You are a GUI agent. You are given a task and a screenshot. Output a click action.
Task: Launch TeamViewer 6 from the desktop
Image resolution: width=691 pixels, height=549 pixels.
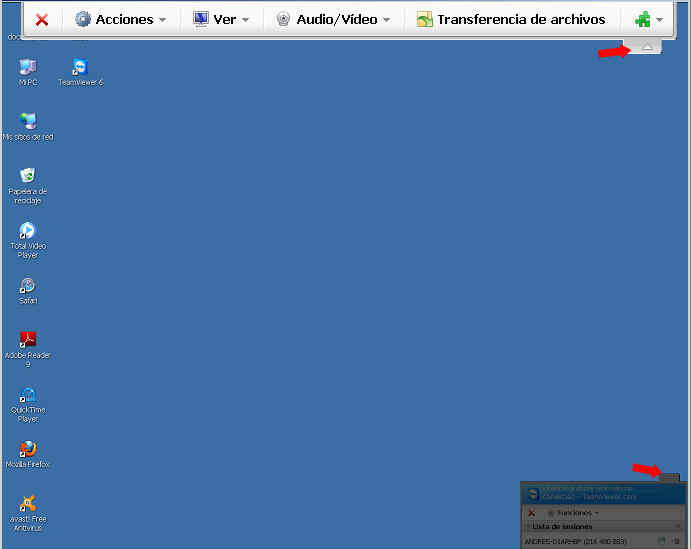point(80,68)
